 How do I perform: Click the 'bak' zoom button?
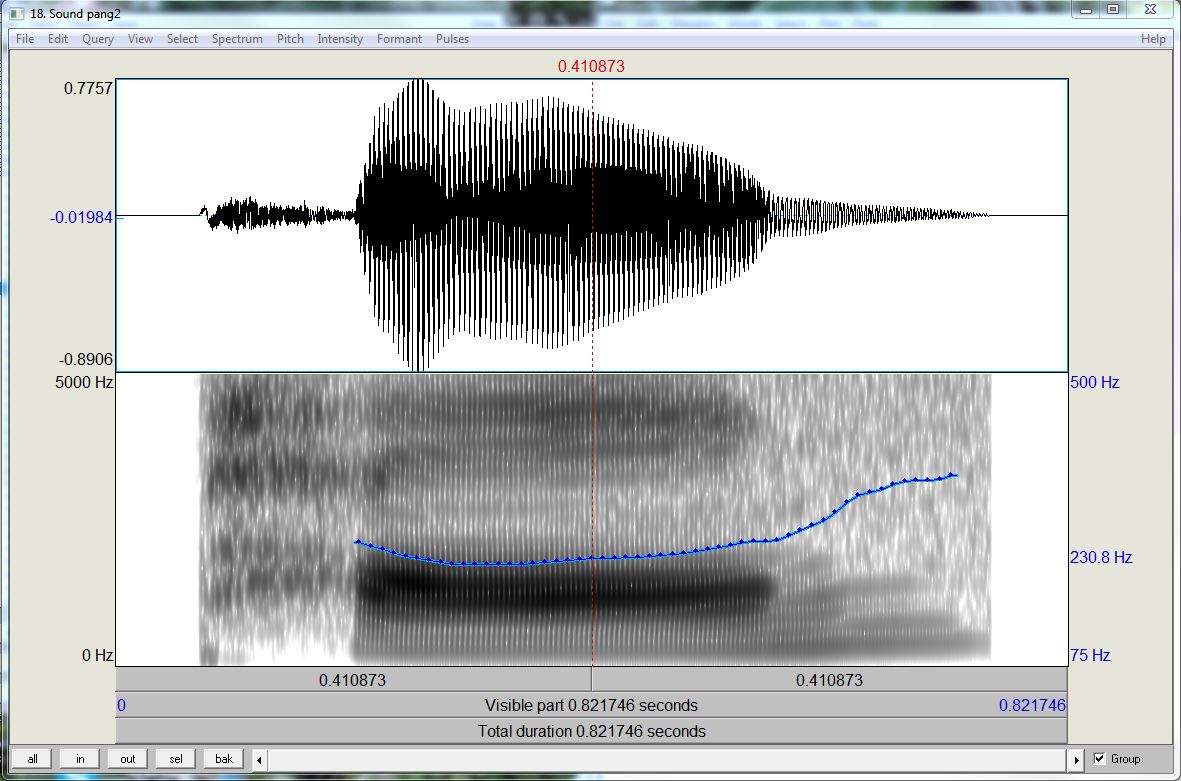[224, 758]
